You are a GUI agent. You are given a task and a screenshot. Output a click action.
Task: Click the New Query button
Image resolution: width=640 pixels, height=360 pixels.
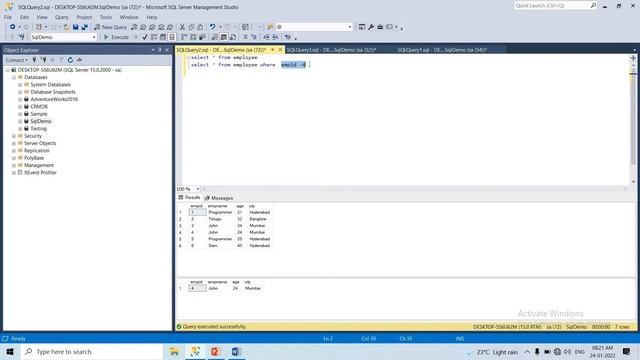110,27
